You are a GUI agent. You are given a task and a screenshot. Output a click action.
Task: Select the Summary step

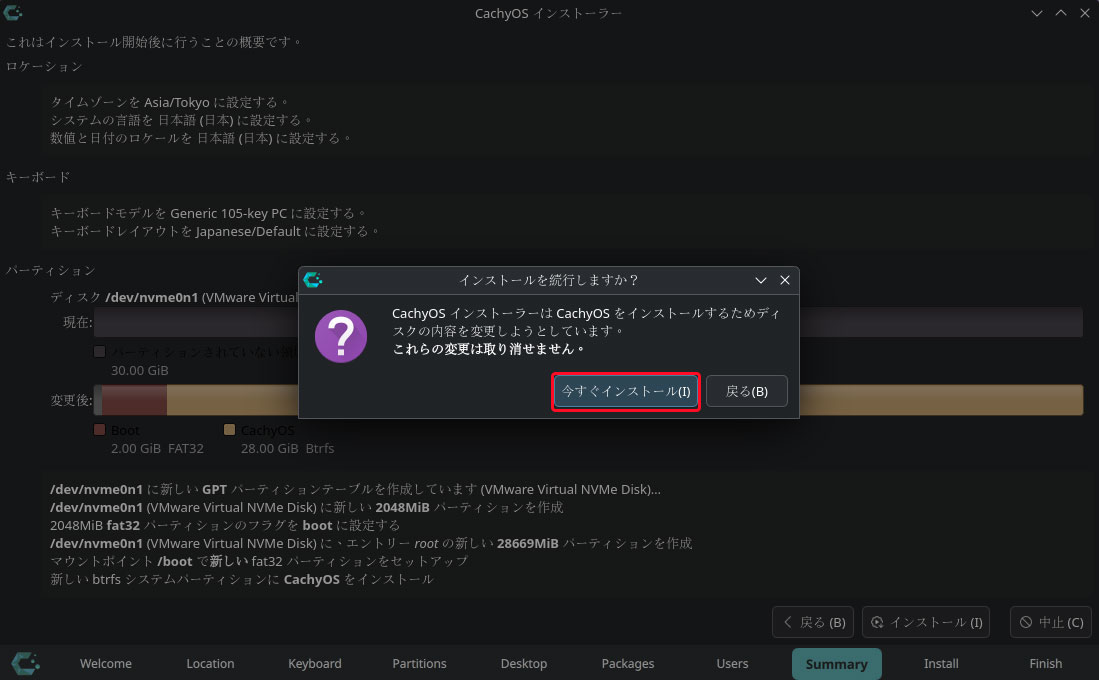click(x=837, y=664)
